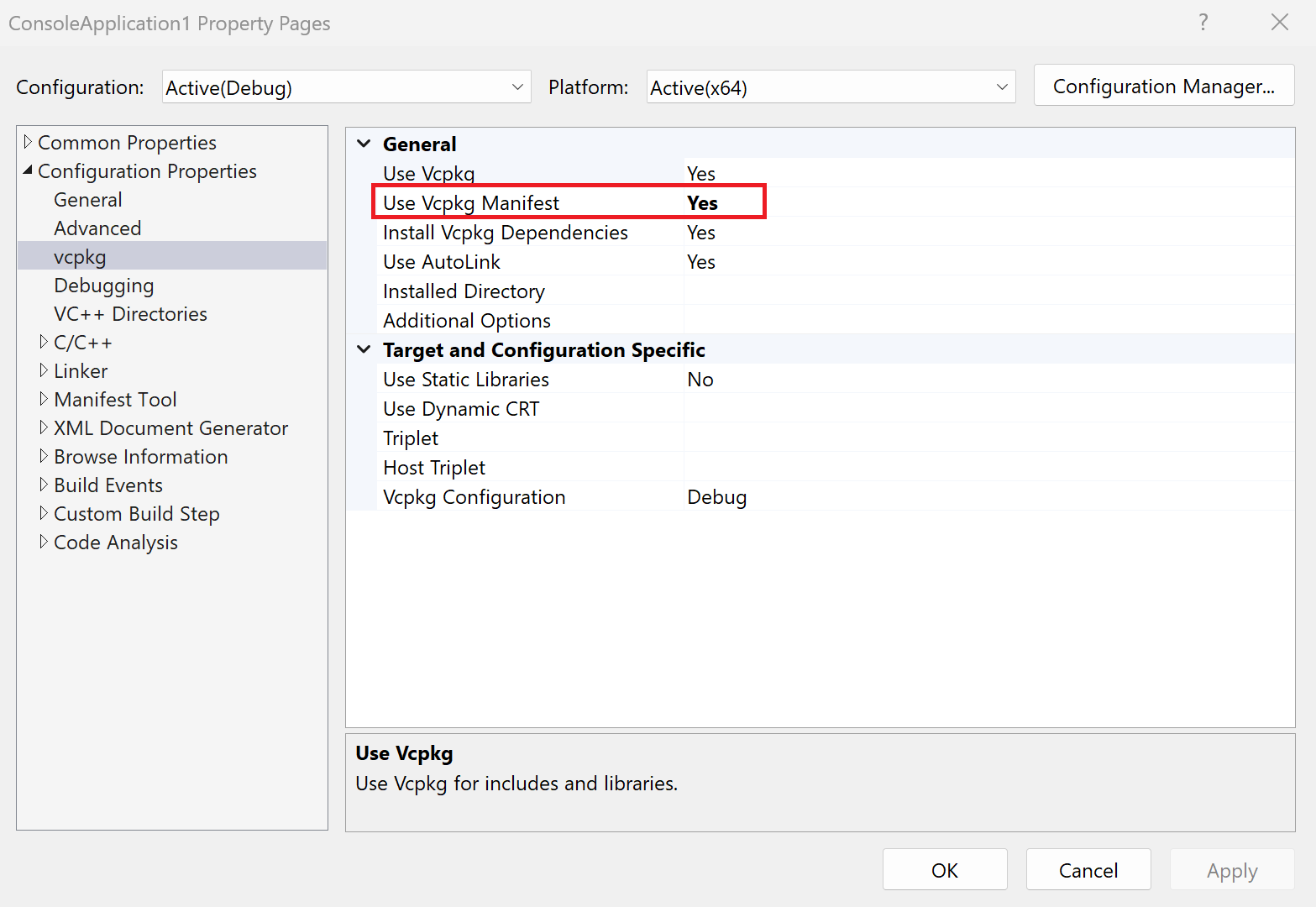Open Configuration Manager
Image resolution: width=1316 pixels, height=907 pixels.
click(1163, 86)
